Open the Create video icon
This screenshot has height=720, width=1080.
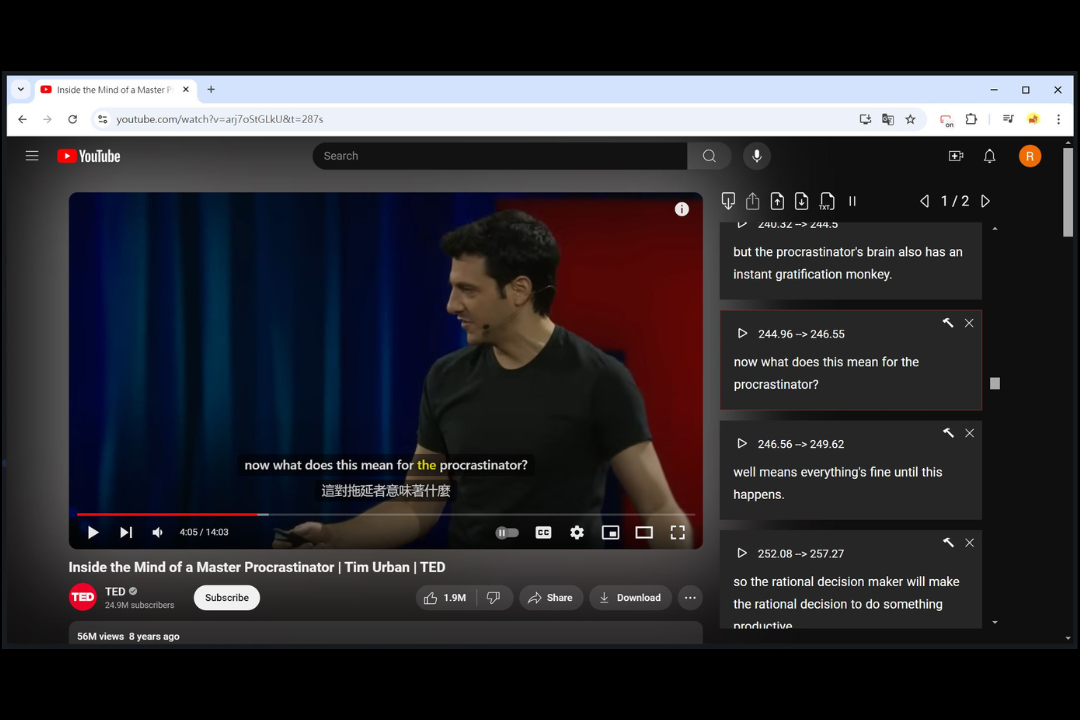coord(955,156)
